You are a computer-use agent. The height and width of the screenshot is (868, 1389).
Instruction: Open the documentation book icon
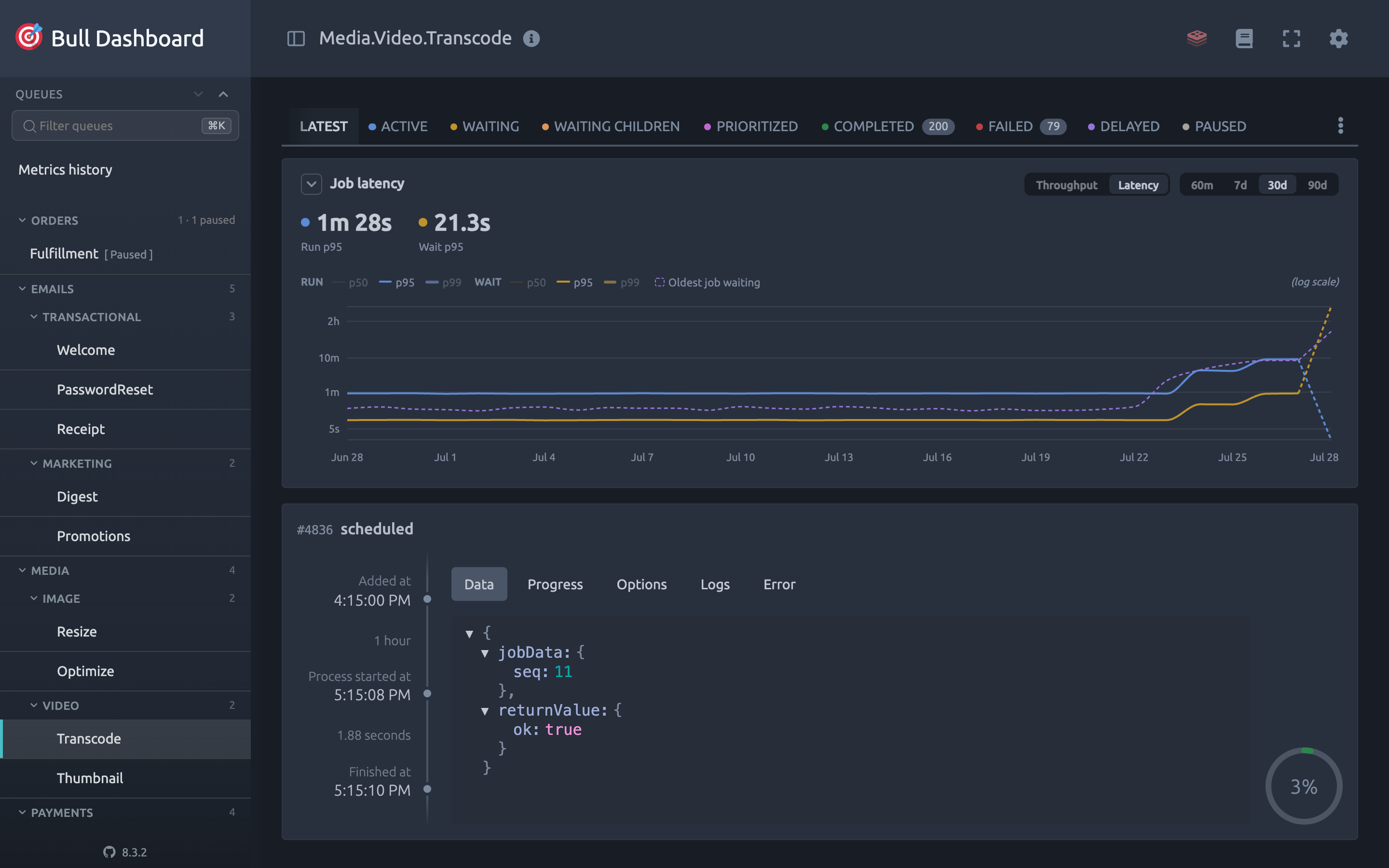coord(1244,39)
